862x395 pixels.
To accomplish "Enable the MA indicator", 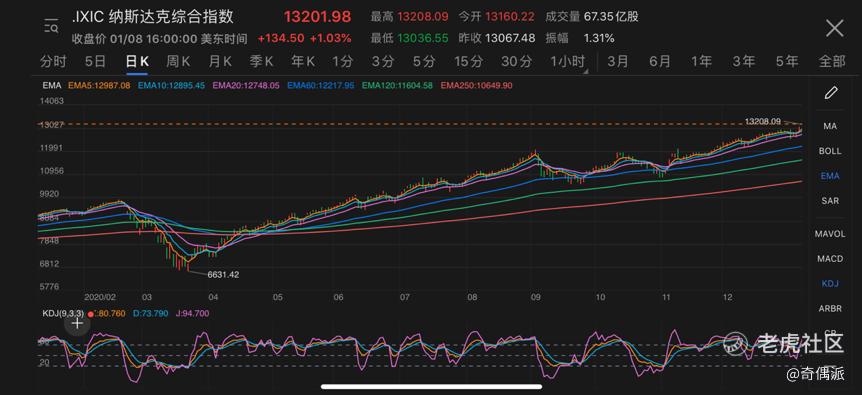I will click(x=830, y=126).
